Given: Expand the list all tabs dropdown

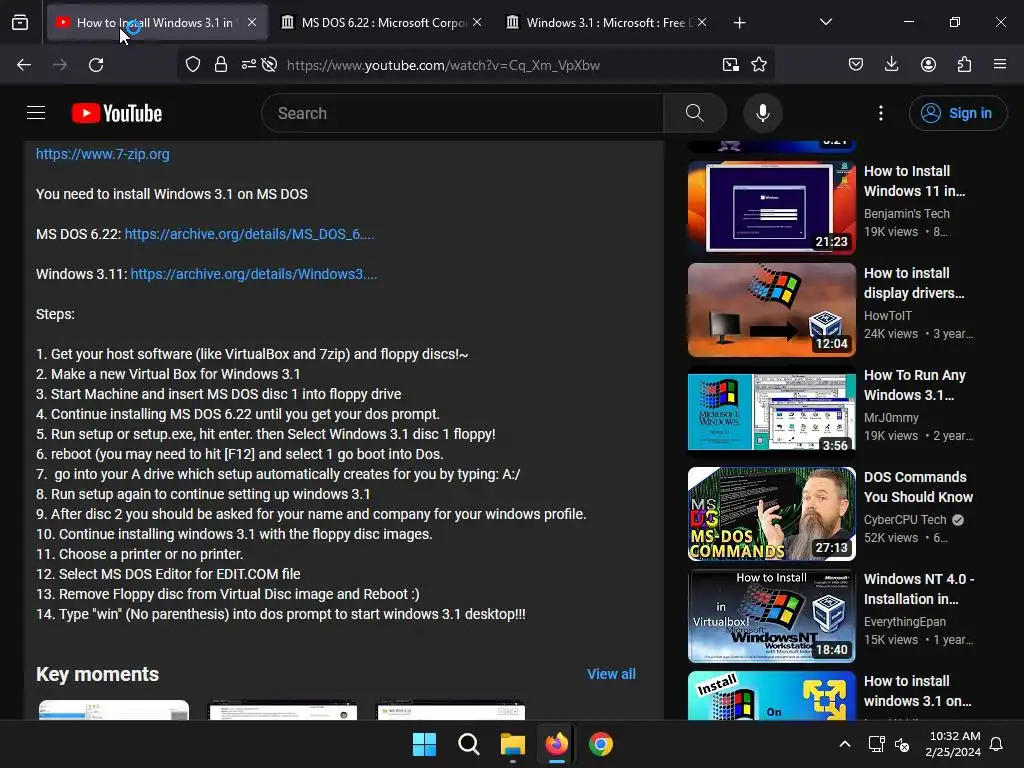Looking at the screenshot, I should pos(825,22).
